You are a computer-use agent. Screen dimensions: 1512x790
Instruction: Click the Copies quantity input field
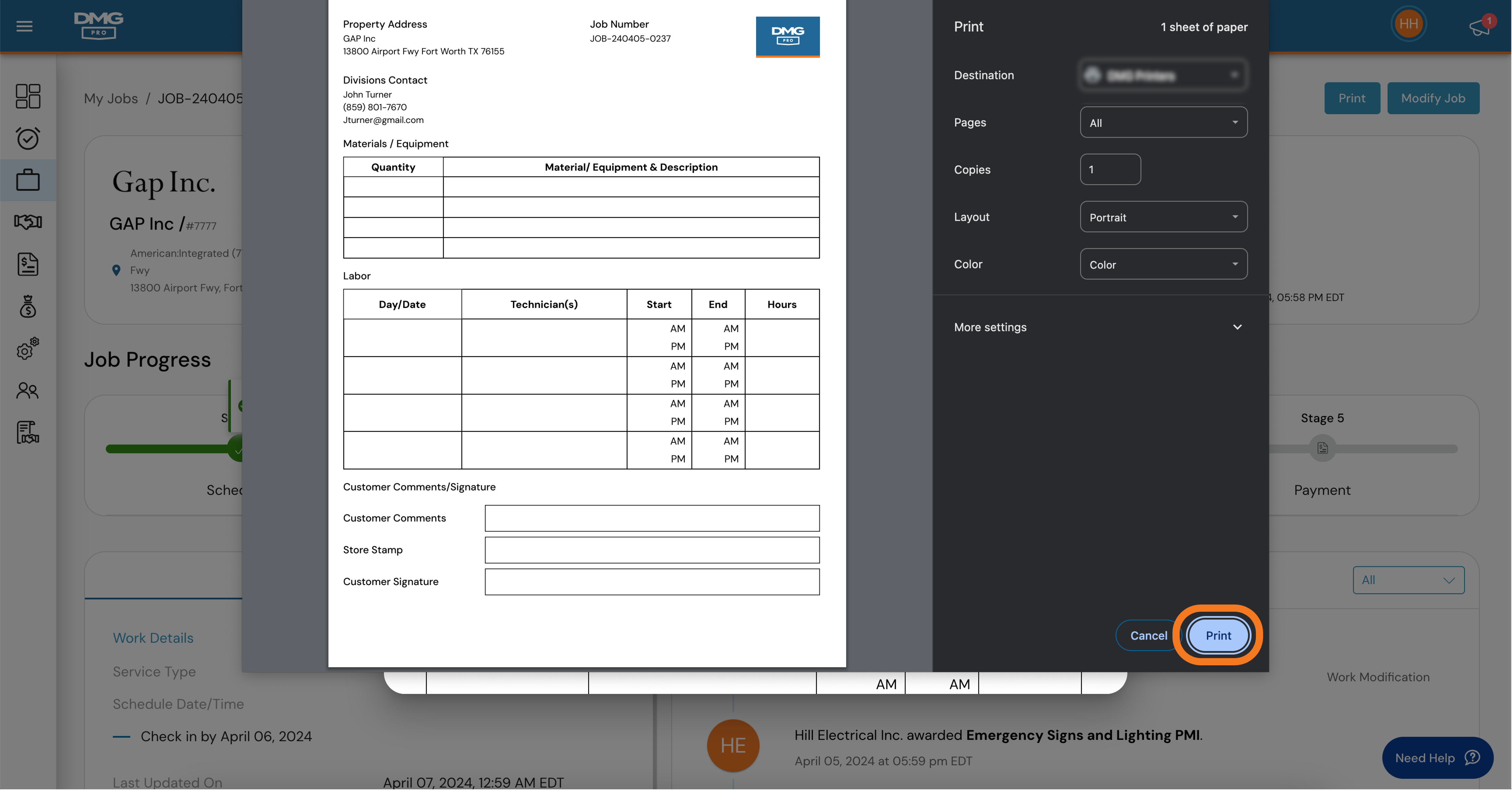1109,169
